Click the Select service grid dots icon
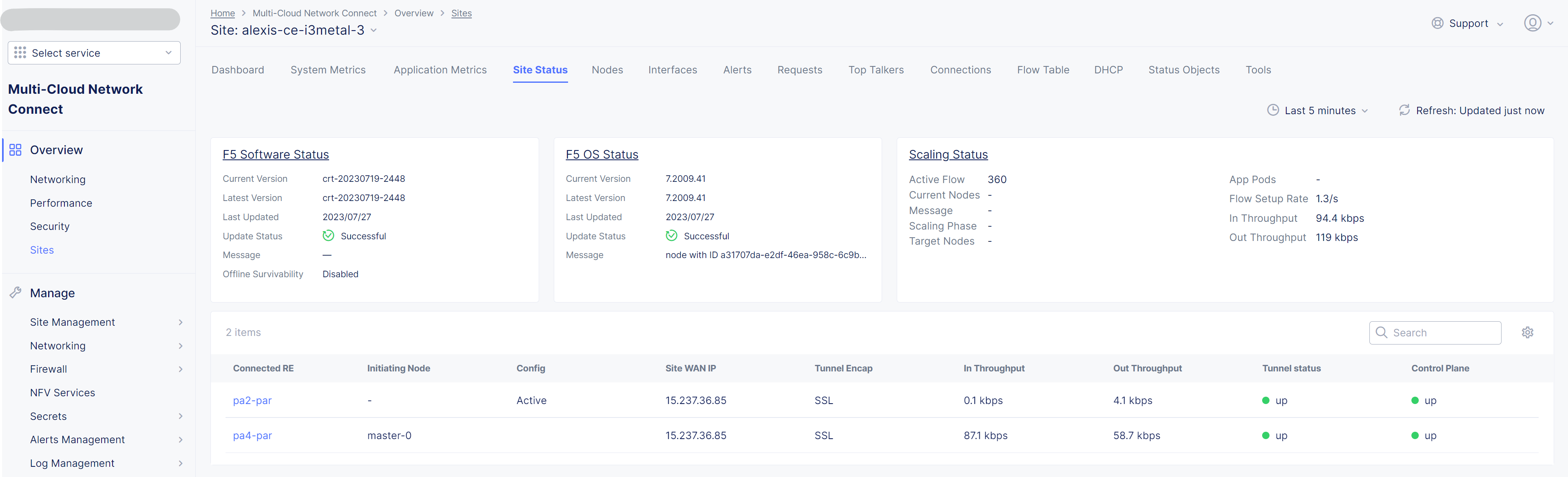The height and width of the screenshot is (477, 1568). pos(20,53)
